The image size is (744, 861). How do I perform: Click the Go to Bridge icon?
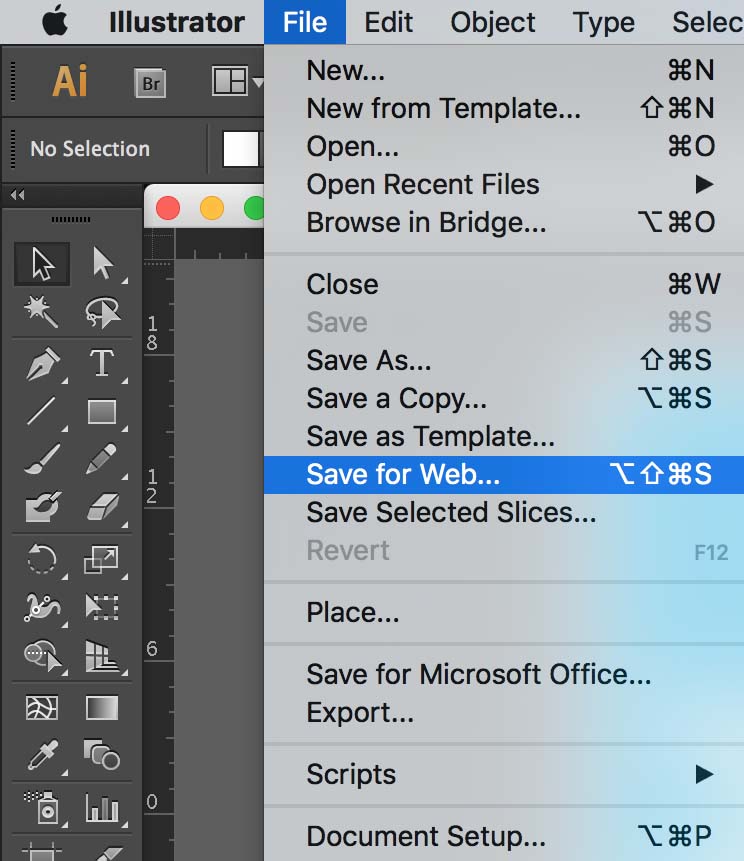[151, 84]
